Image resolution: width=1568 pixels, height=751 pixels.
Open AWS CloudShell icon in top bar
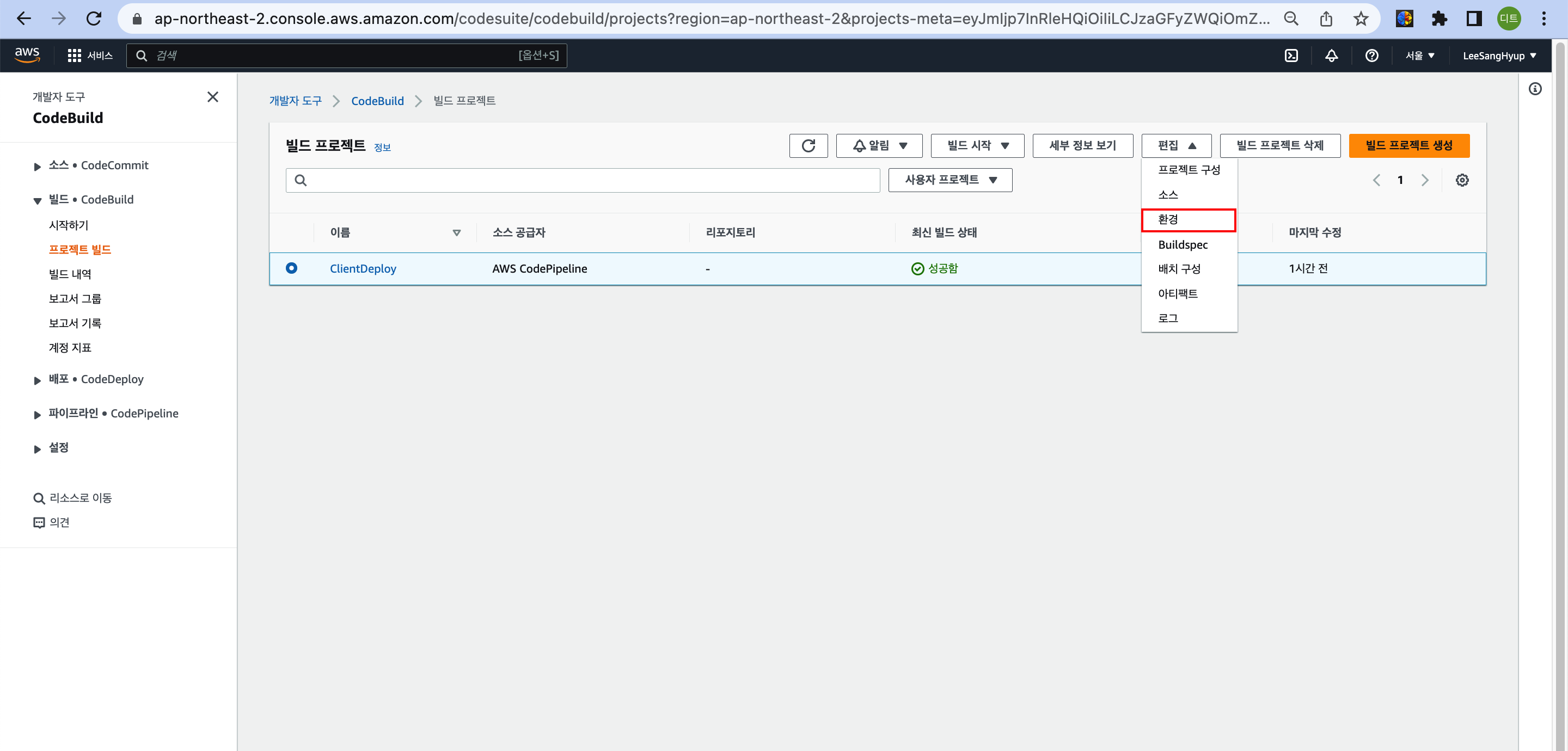tap(1291, 56)
